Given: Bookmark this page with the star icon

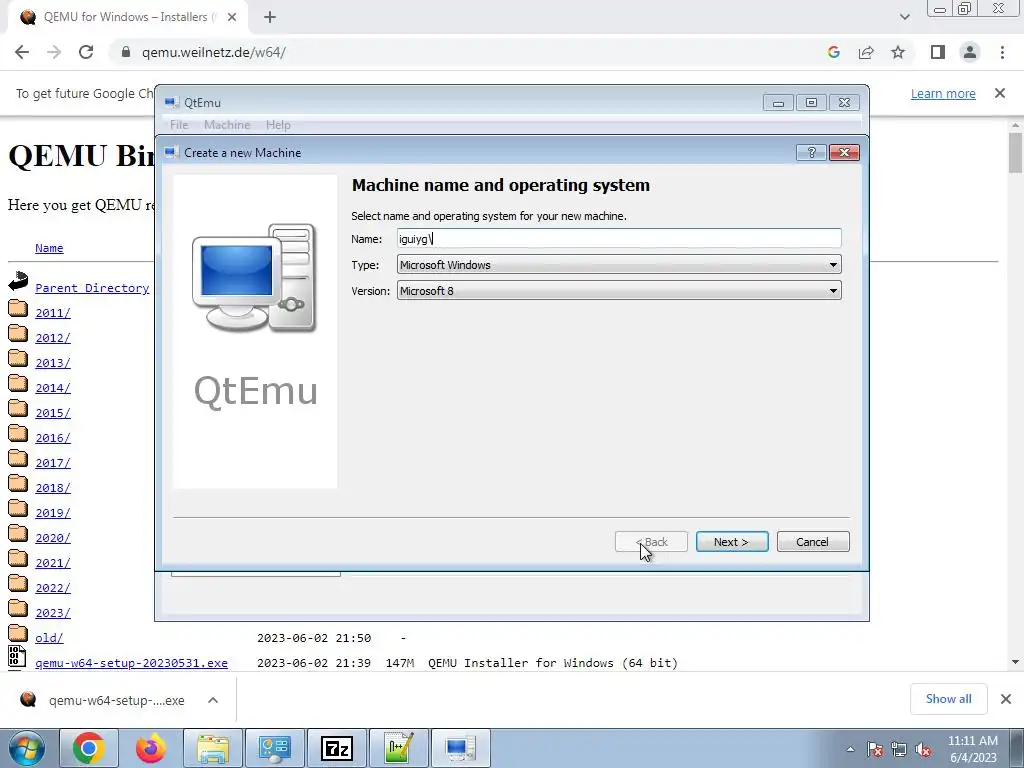Looking at the screenshot, I should pos(898,52).
